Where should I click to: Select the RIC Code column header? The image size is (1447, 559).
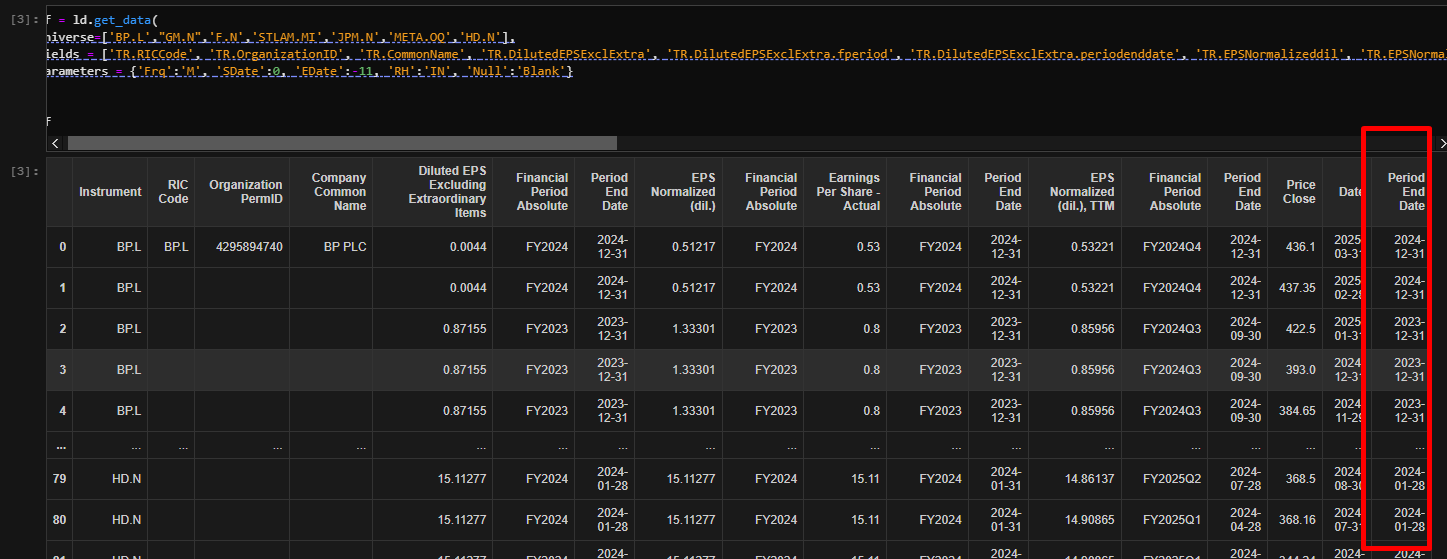click(x=173, y=192)
